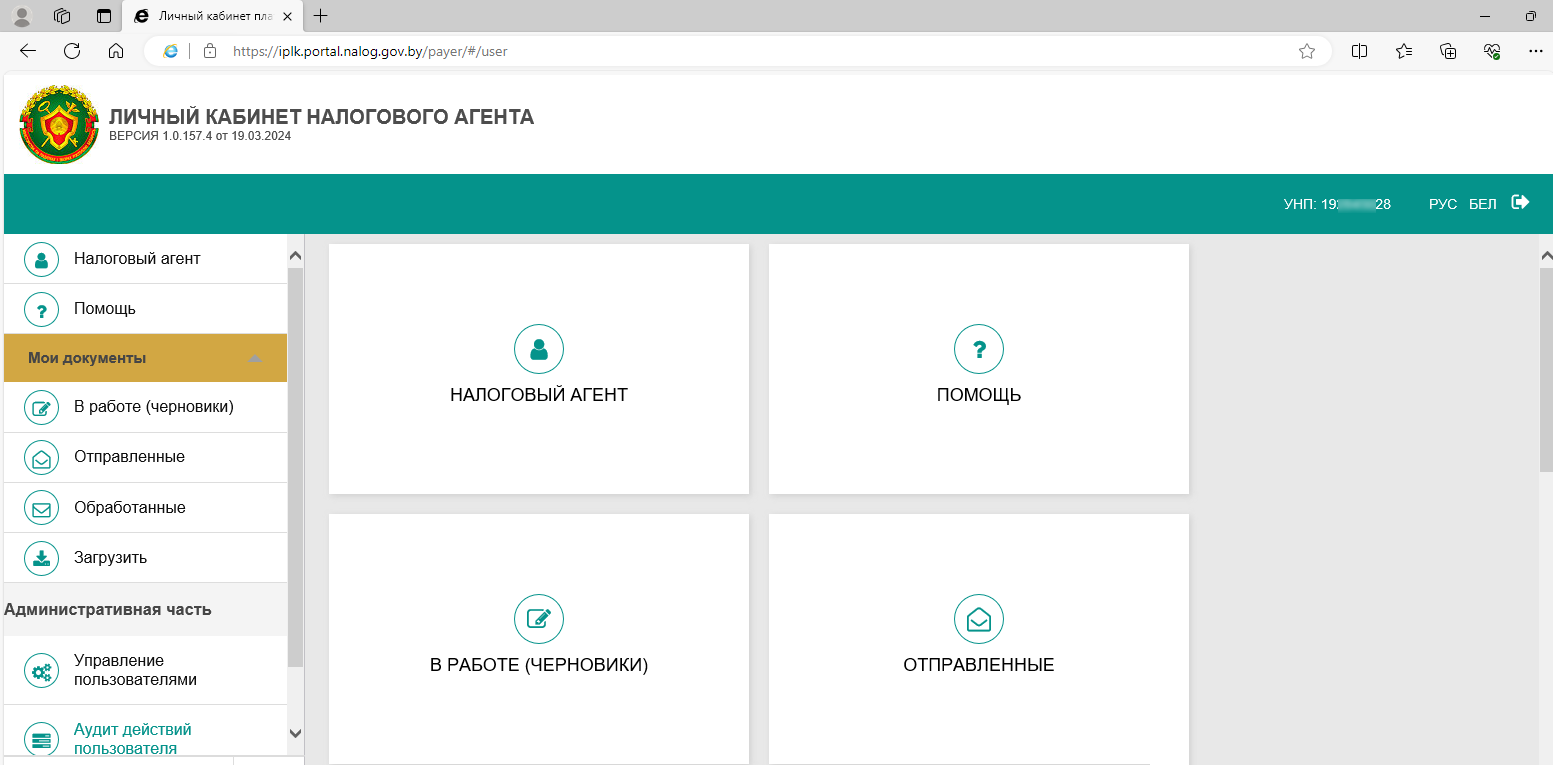Click the Загрузить download icon in sidebar

[x=41, y=558]
